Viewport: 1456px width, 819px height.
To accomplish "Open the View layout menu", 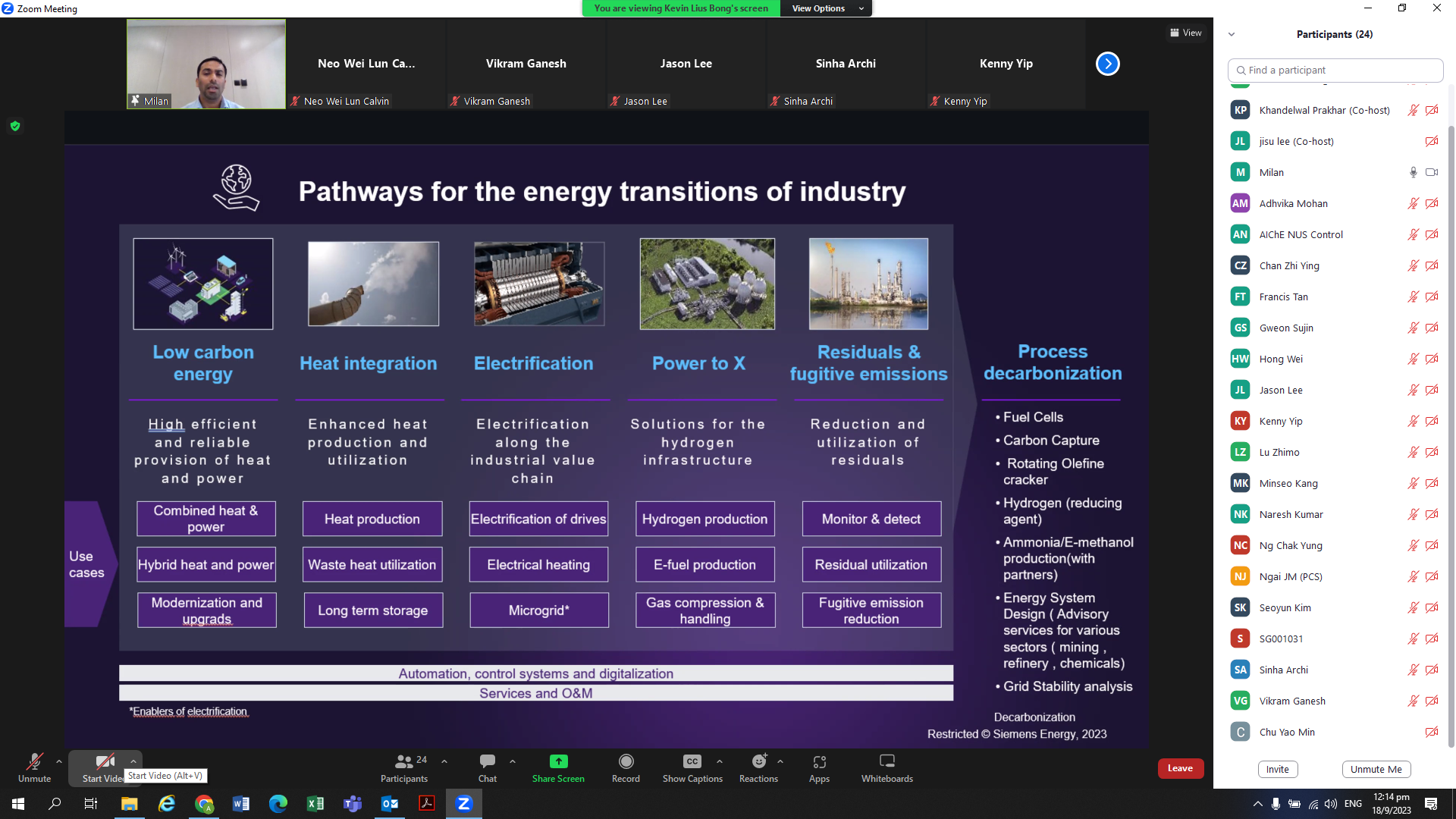I will [1186, 33].
